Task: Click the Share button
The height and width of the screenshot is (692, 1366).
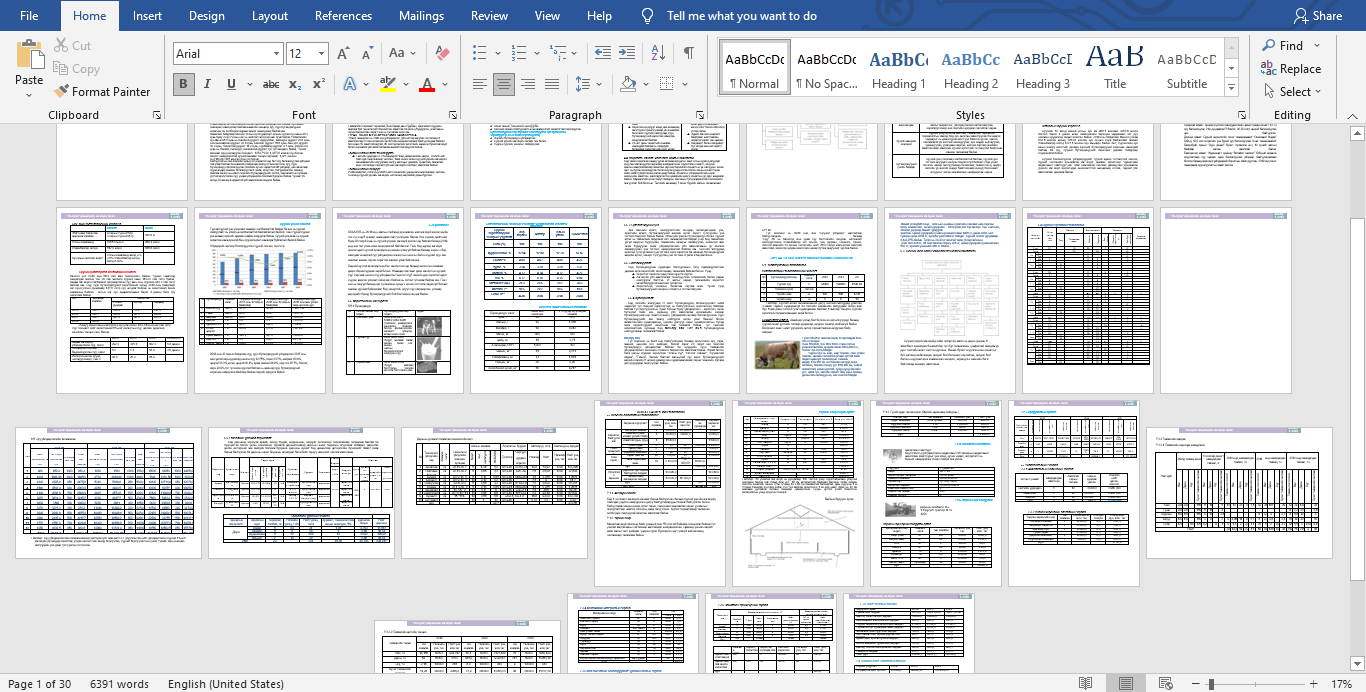Action: click(1317, 16)
